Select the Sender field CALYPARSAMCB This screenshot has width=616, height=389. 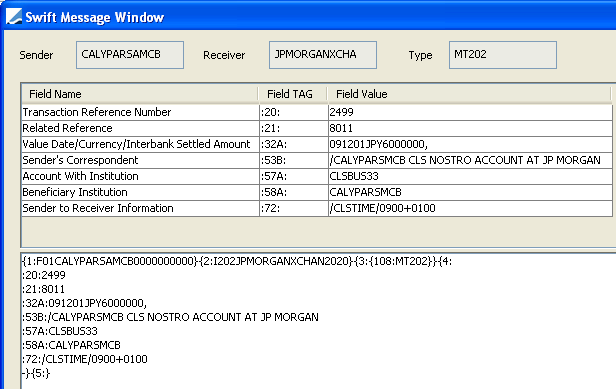pyautogui.click(x=130, y=55)
